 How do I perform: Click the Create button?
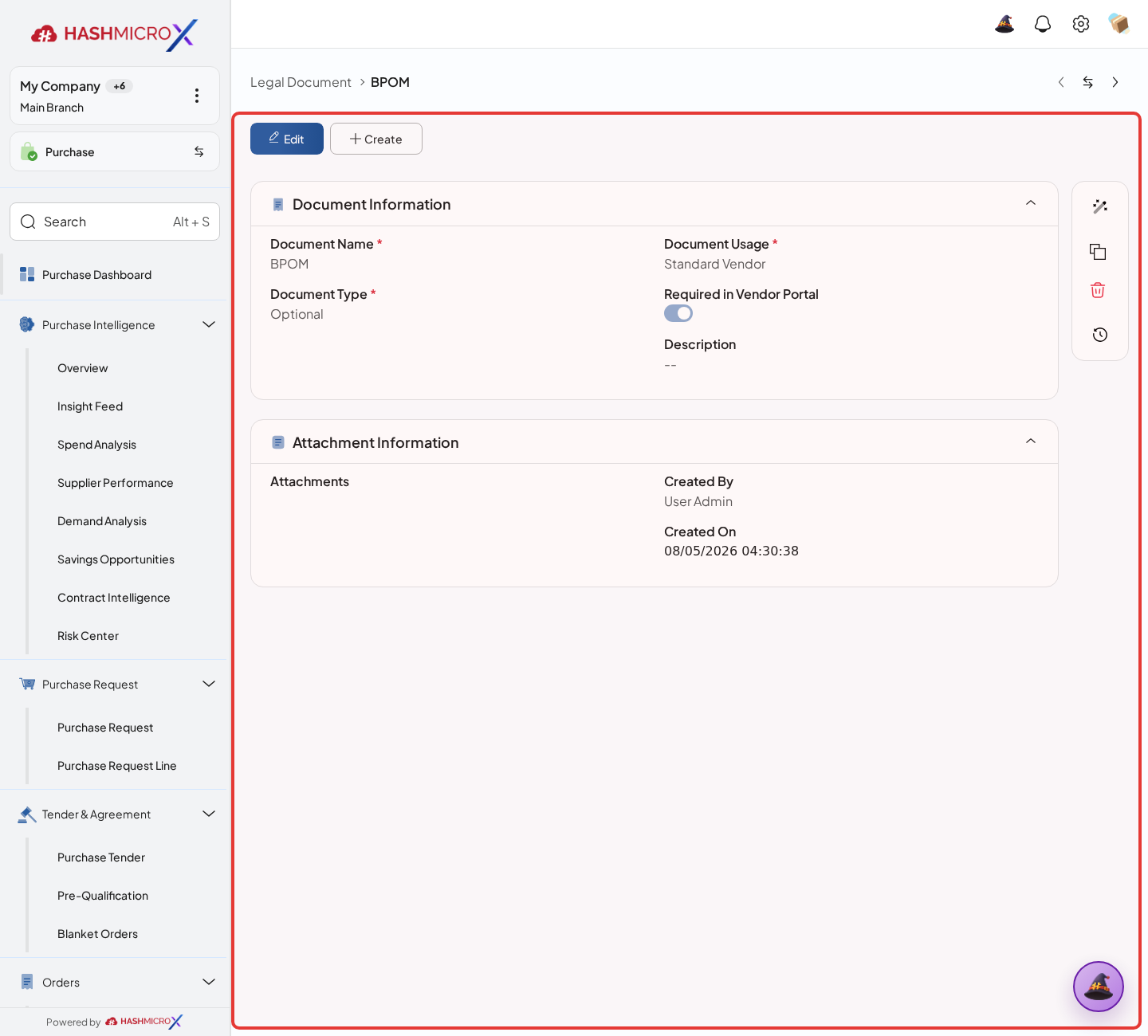pyautogui.click(x=376, y=139)
